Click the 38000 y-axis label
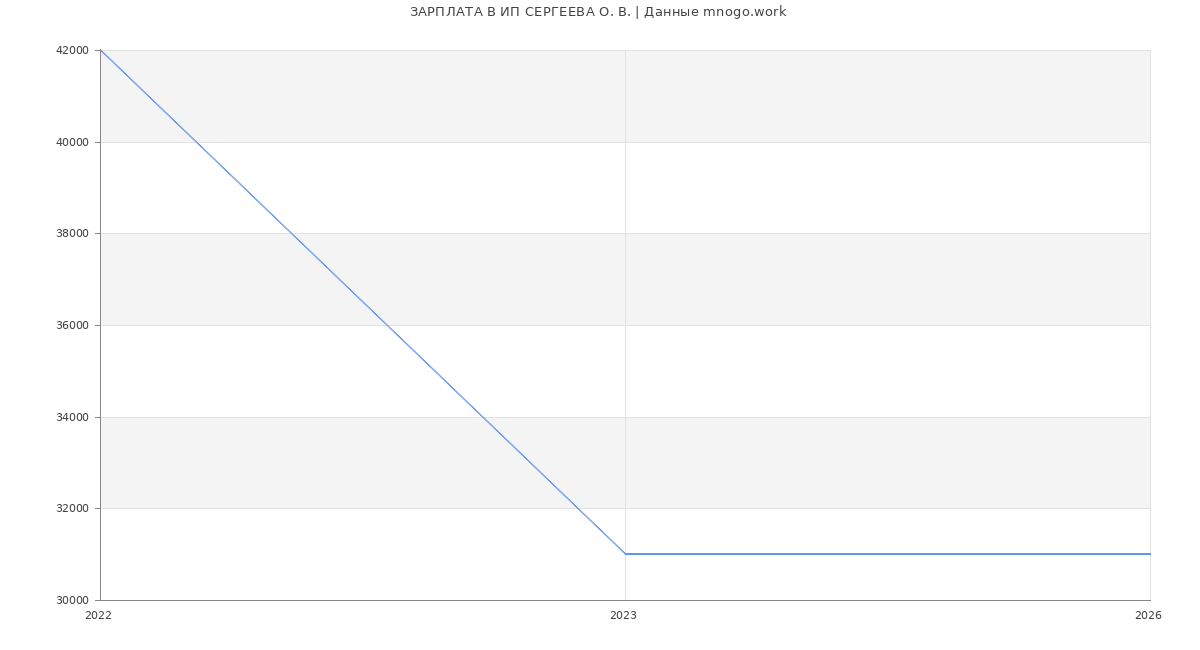 click(x=72, y=234)
